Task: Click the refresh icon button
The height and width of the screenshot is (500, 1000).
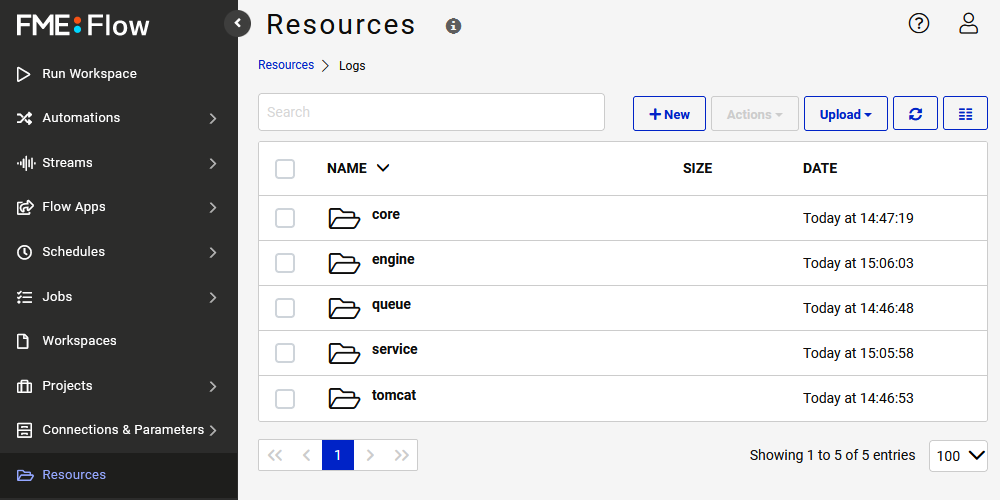Action: pos(915,114)
